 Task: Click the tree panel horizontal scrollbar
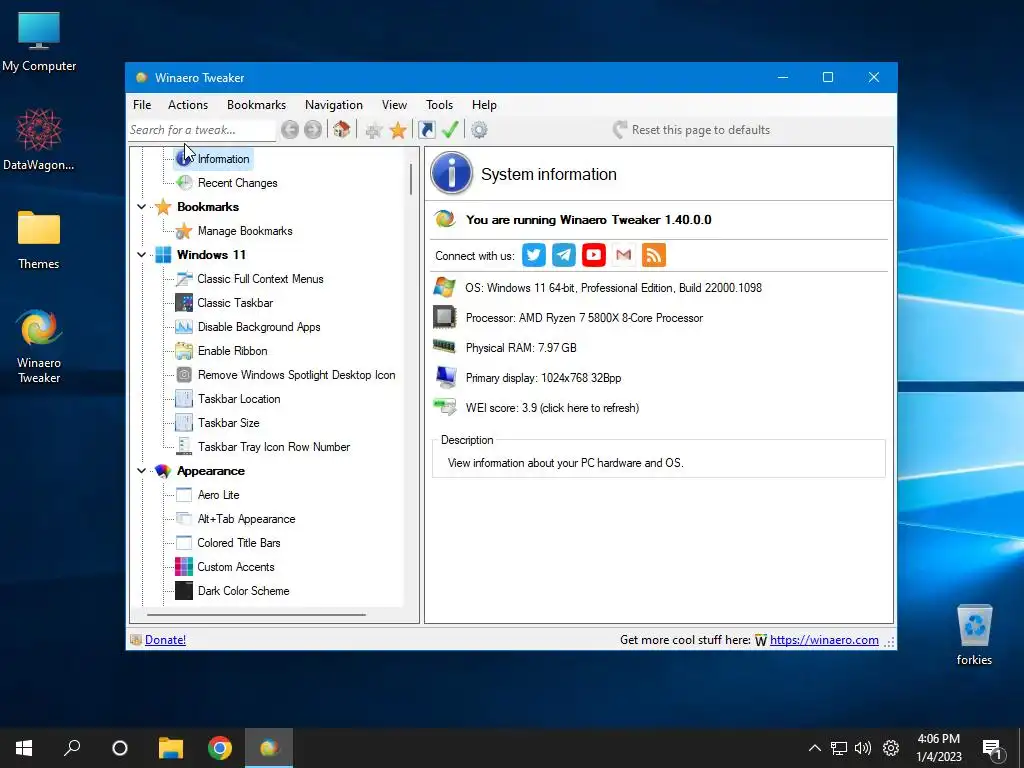256,615
